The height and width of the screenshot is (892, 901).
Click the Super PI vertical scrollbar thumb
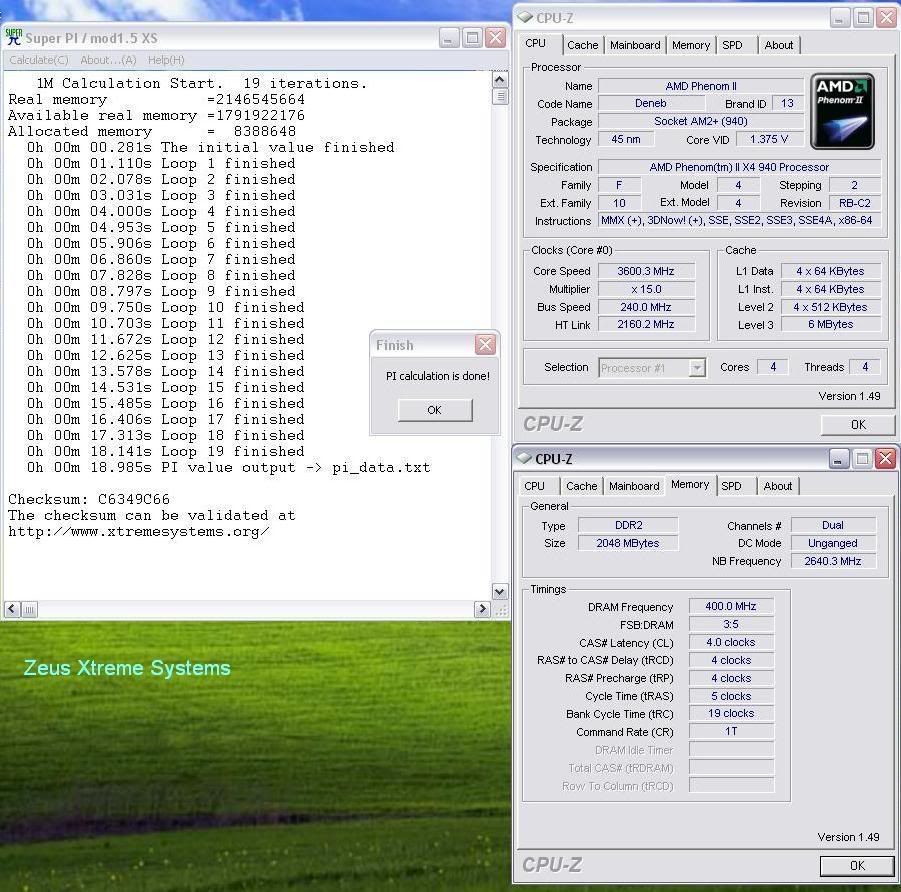[x=499, y=96]
